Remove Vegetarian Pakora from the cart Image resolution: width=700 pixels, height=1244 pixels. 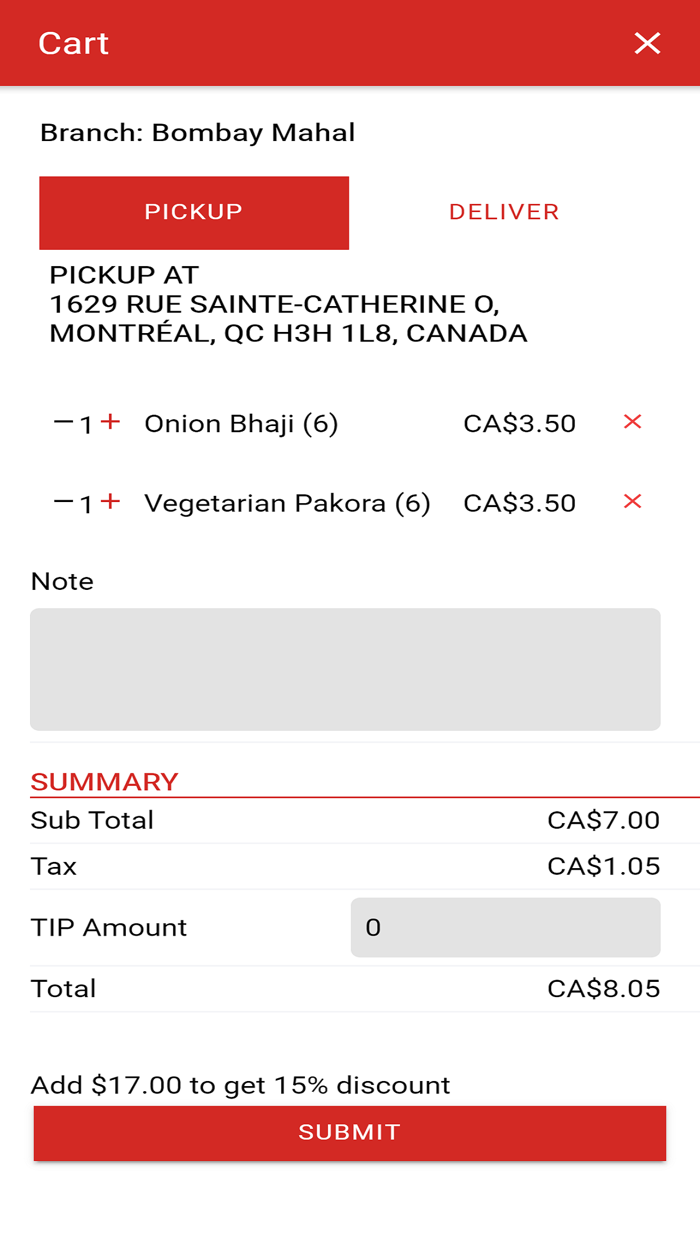click(x=632, y=503)
